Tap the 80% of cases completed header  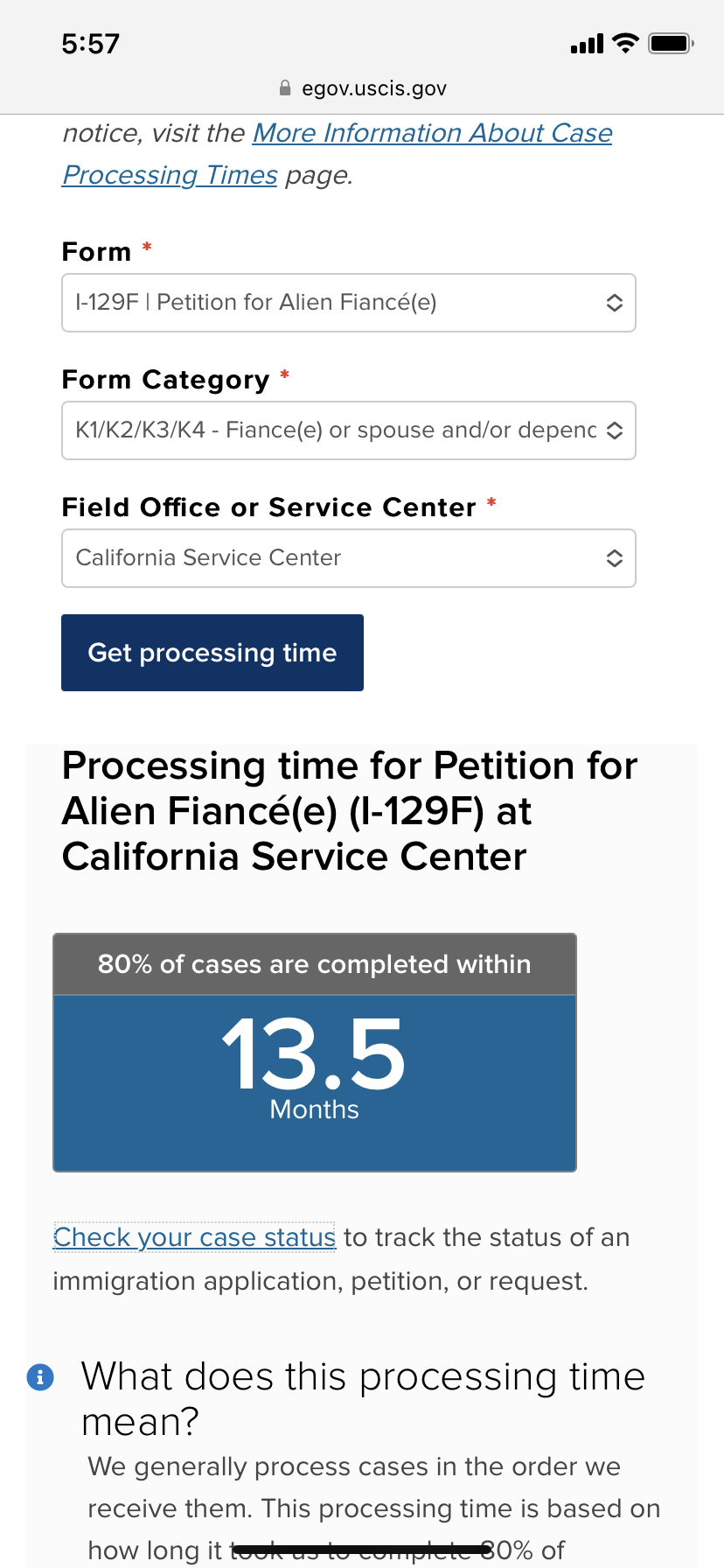point(315,964)
